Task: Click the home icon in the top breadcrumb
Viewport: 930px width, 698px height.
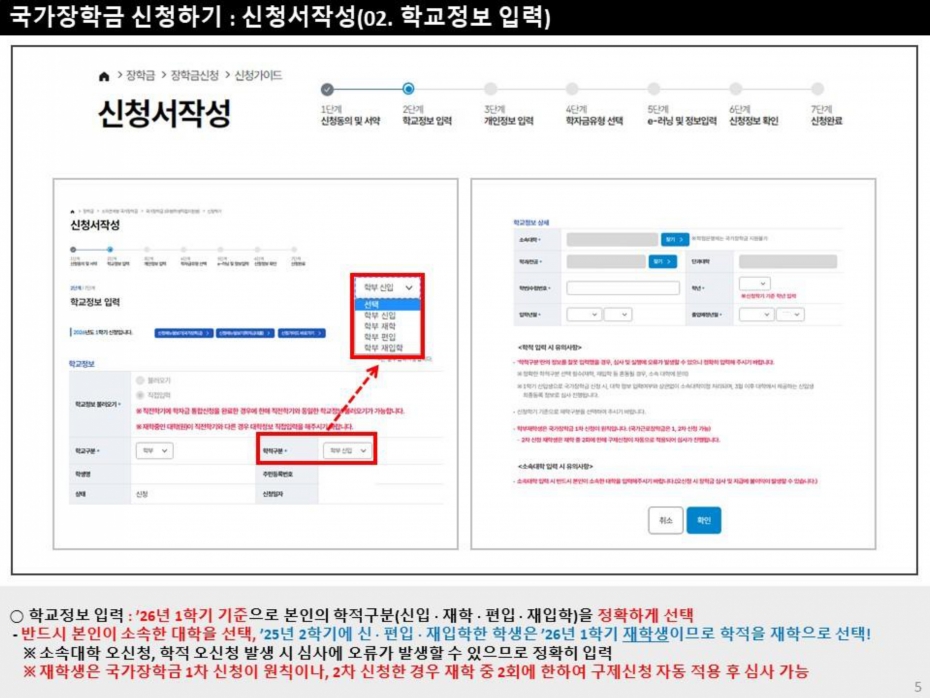Action: point(104,76)
